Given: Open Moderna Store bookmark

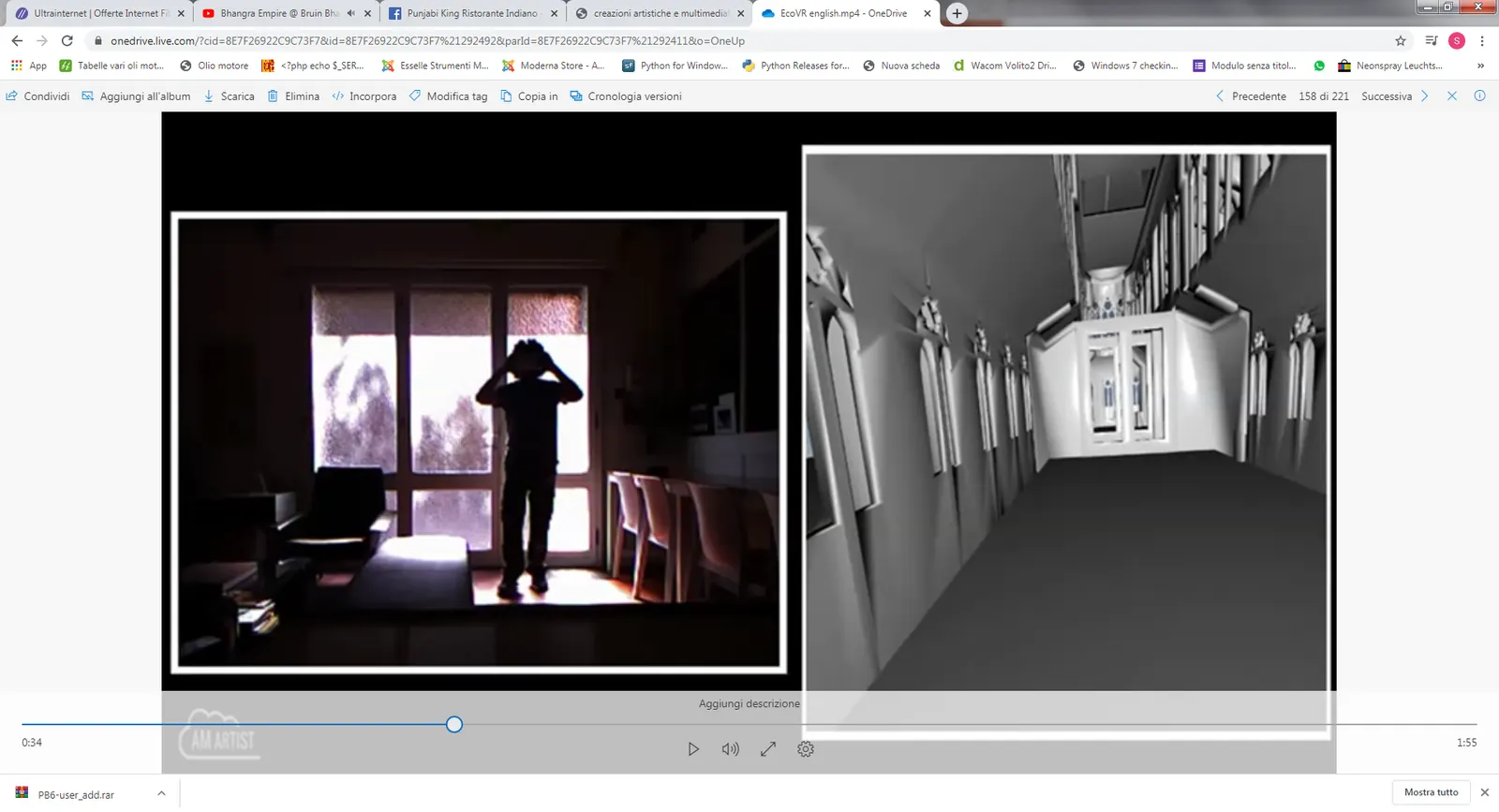Looking at the screenshot, I should tap(553, 66).
